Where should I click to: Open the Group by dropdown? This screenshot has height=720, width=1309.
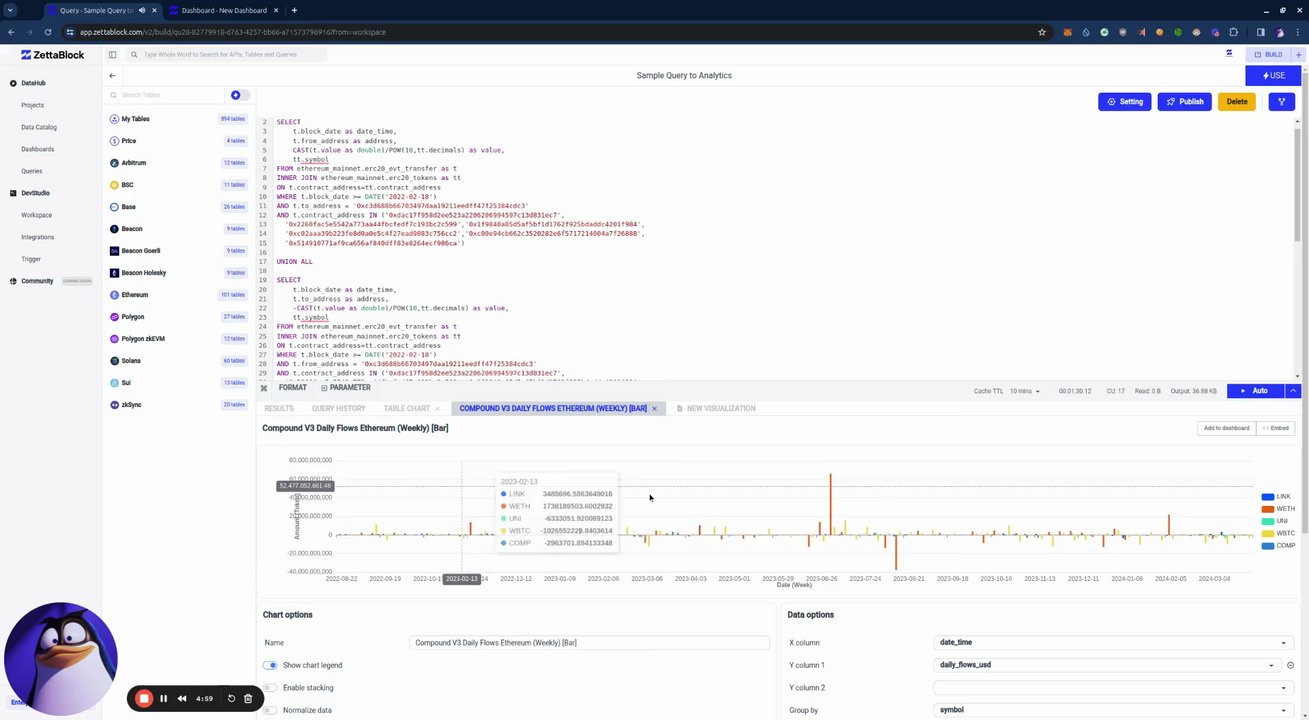[1112, 710]
